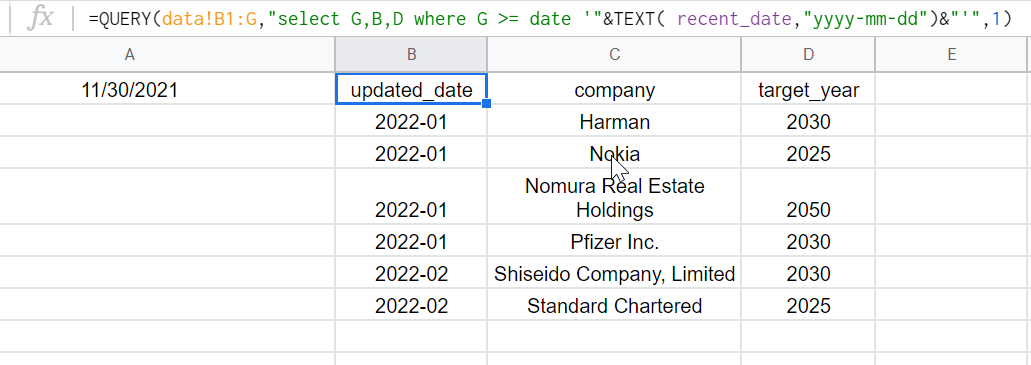1031x365 pixels.
Task: Select column D header
Action: point(808,55)
